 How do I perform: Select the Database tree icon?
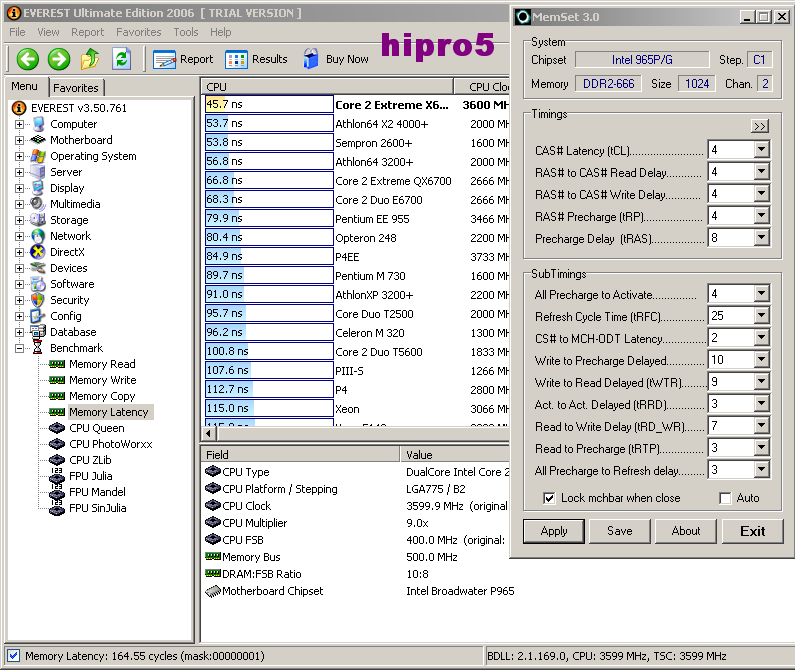pos(38,332)
